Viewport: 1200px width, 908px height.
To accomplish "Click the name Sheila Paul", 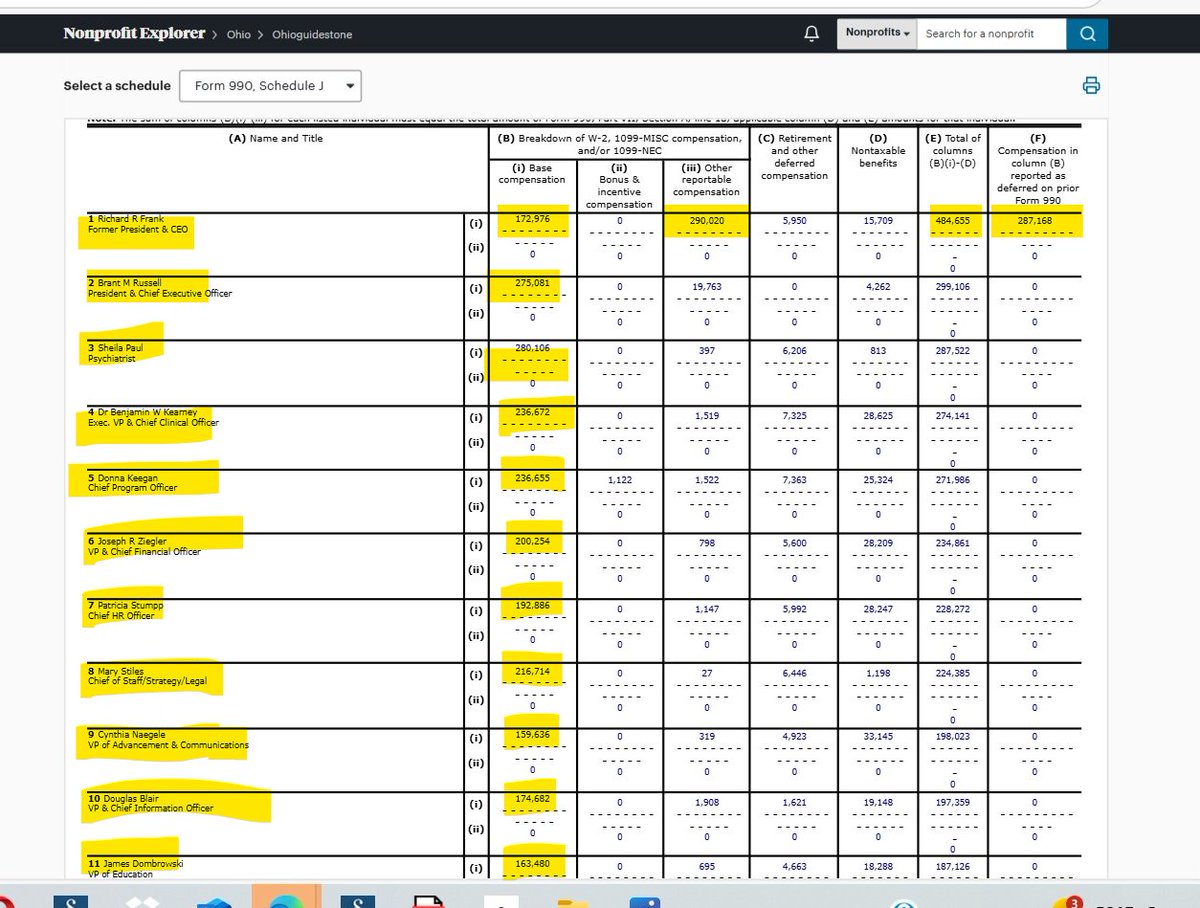I will coord(119,348).
